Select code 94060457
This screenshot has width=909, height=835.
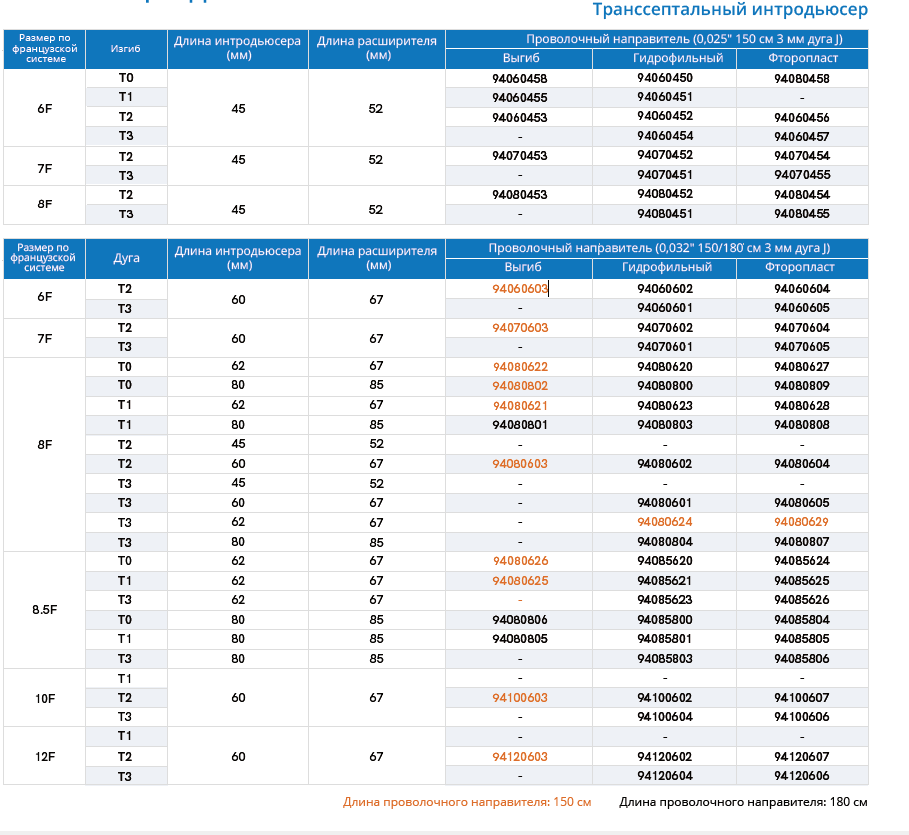[x=802, y=136]
